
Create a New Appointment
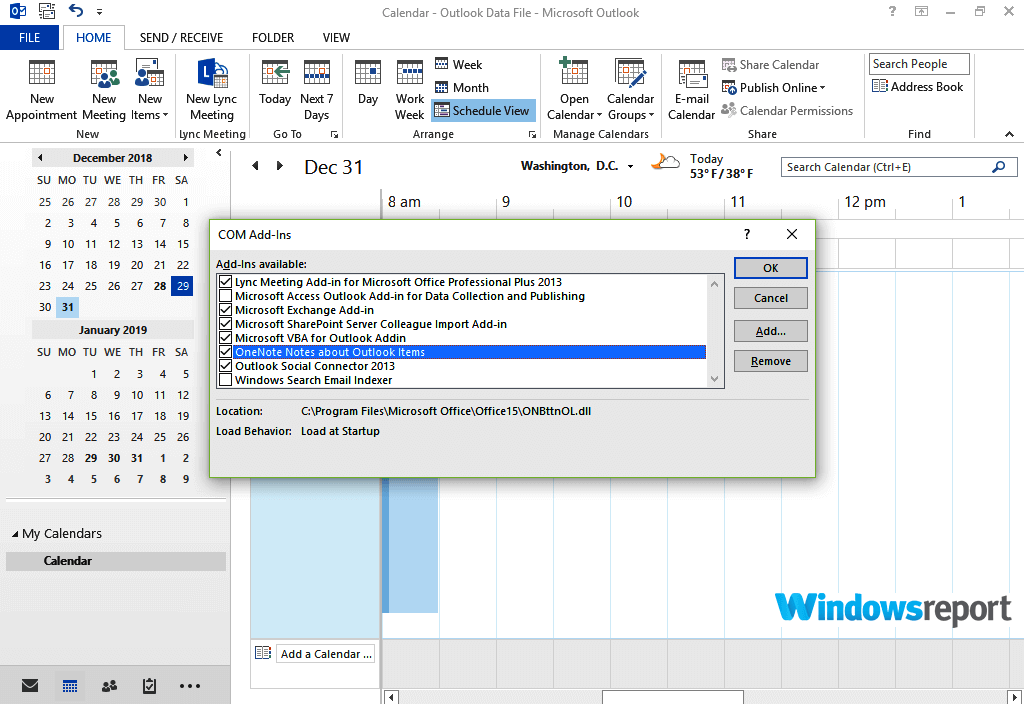42,90
